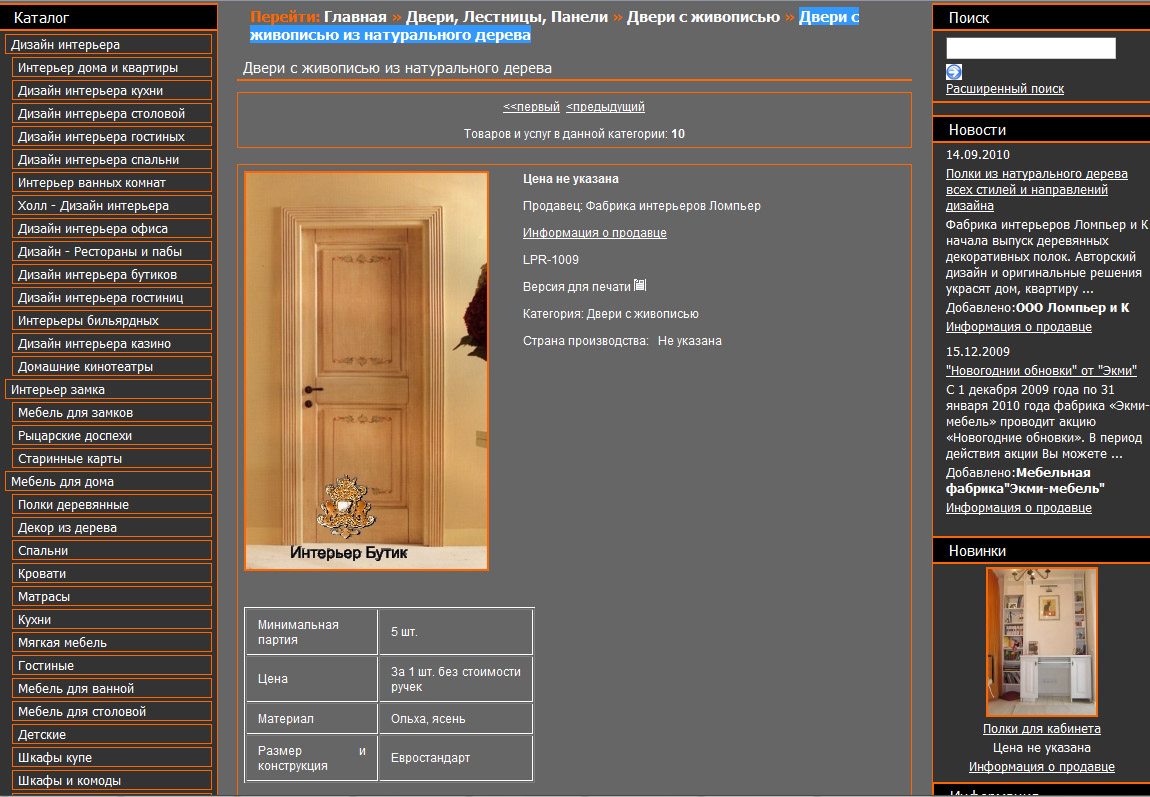The height and width of the screenshot is (797, 1150).
Task: Open Кровати category
Action: click(x=111, y=573)
